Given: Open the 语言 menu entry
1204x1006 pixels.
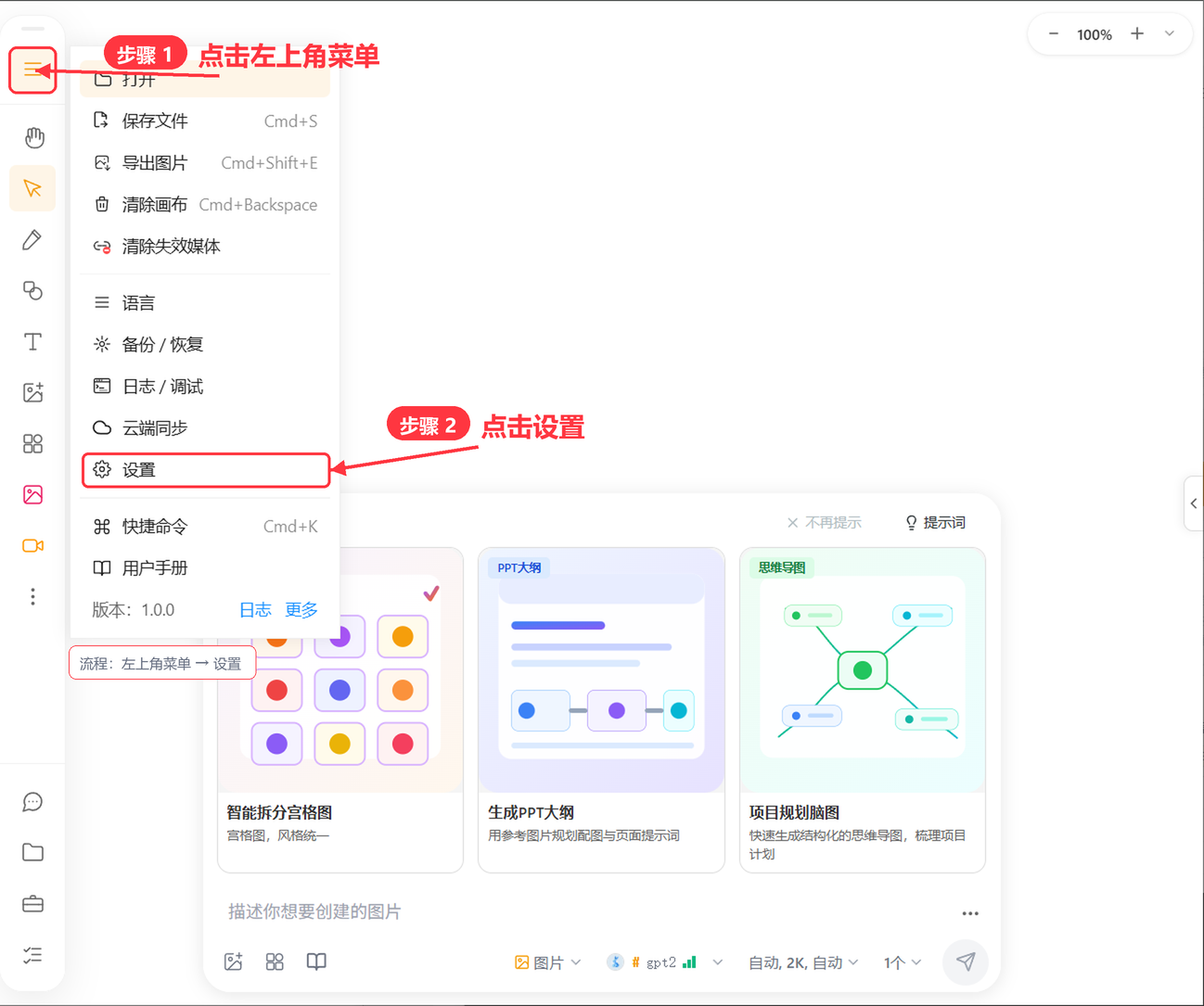Looking at the screenshot, I should tap(205, 303).
